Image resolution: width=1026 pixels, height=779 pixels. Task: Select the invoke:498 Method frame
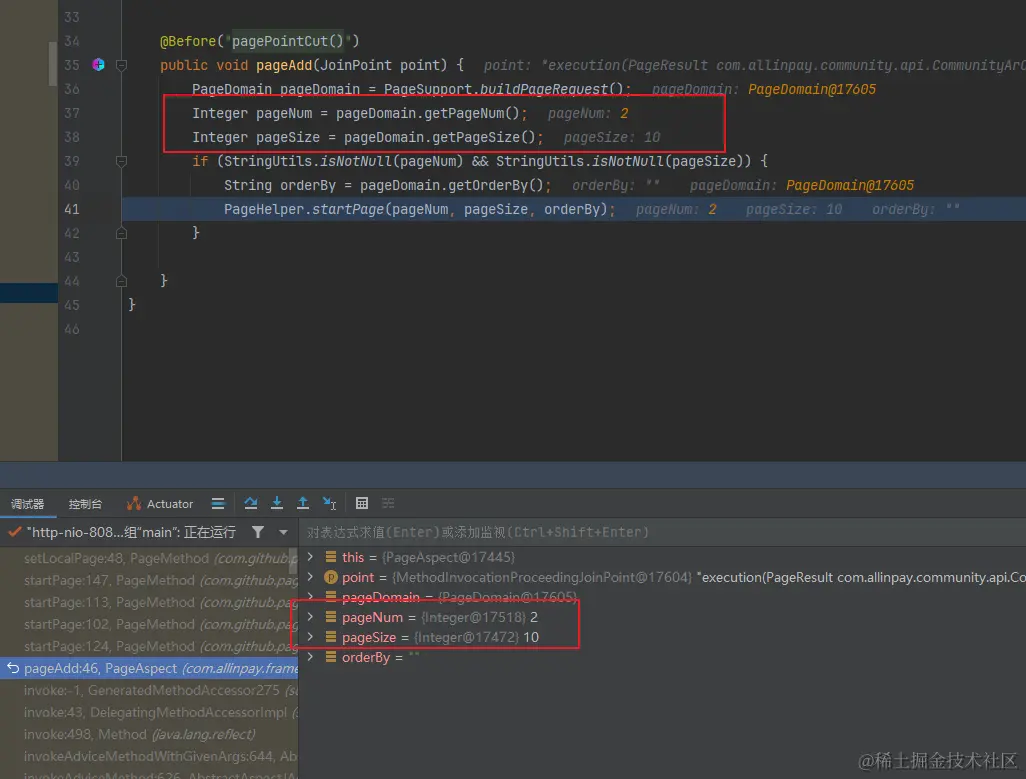pyautogui.click(x=149, y=734)
